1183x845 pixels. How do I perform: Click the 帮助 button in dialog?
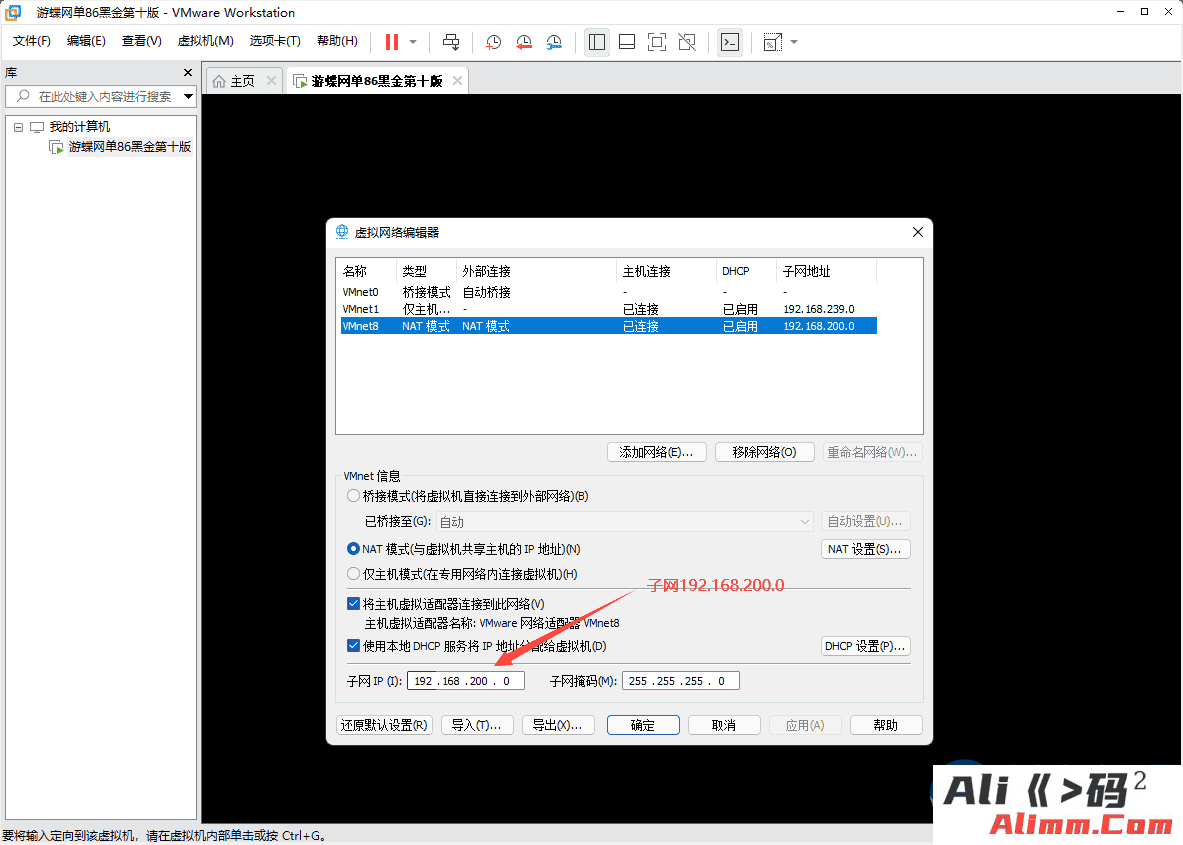click(886, 725)
